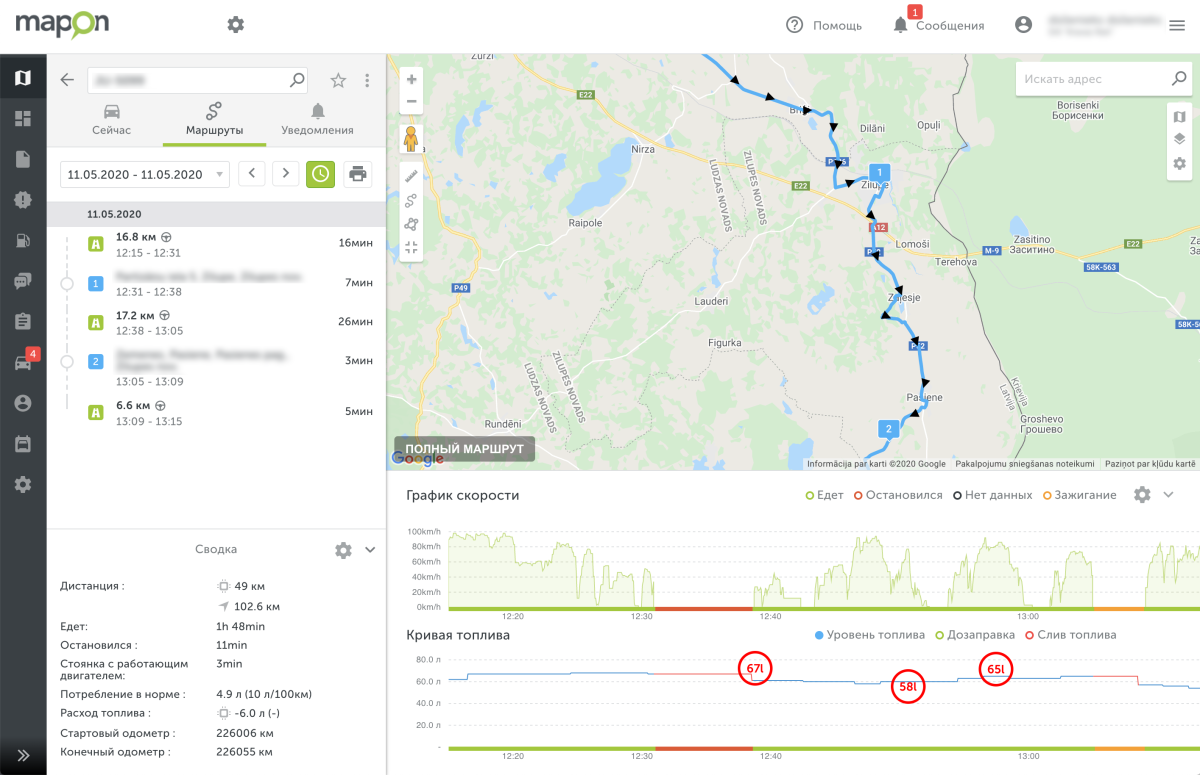Toggle Едет series in speed chart legend

tap(825, 495)
